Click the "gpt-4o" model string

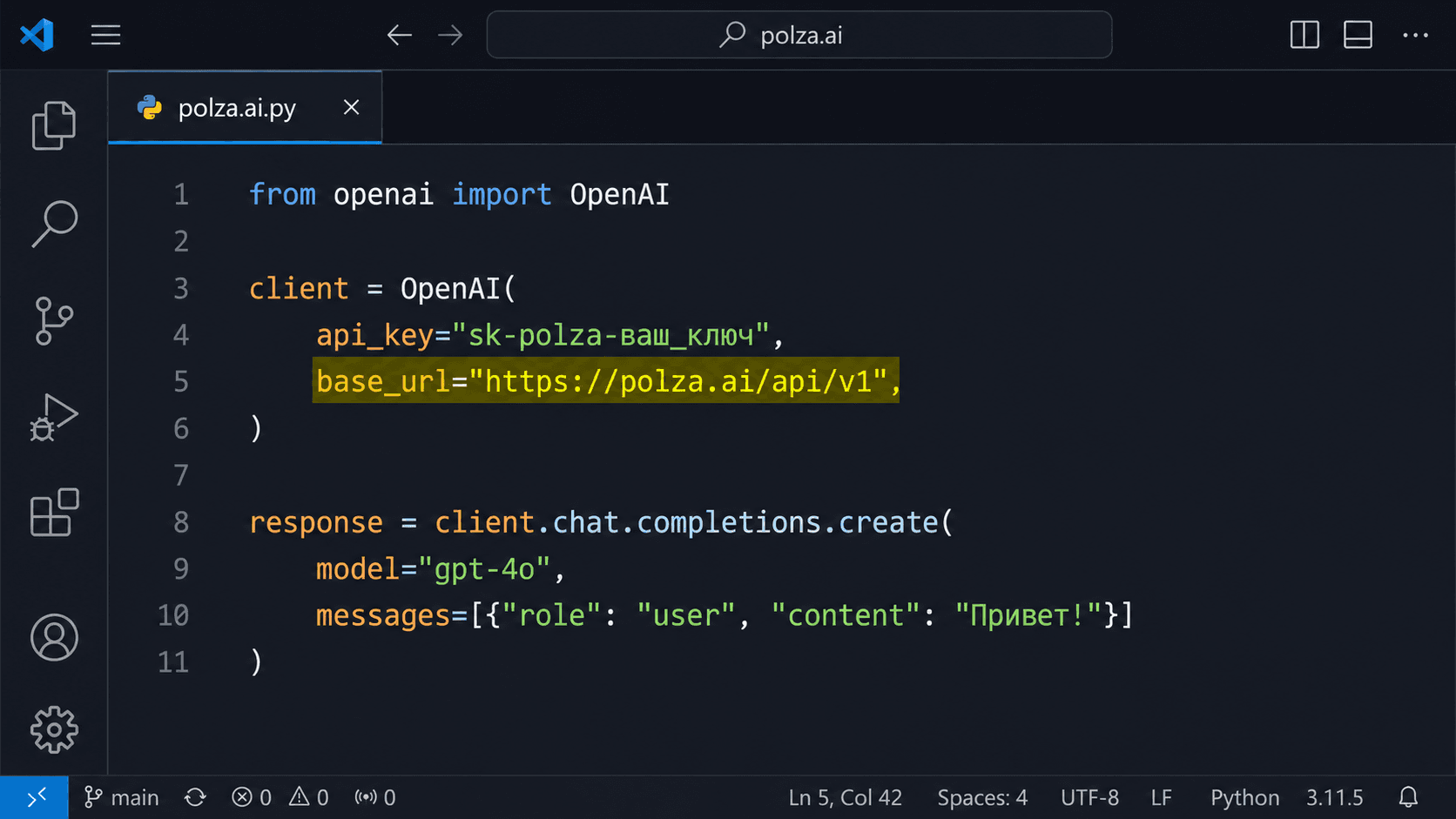tap(484, 569)
